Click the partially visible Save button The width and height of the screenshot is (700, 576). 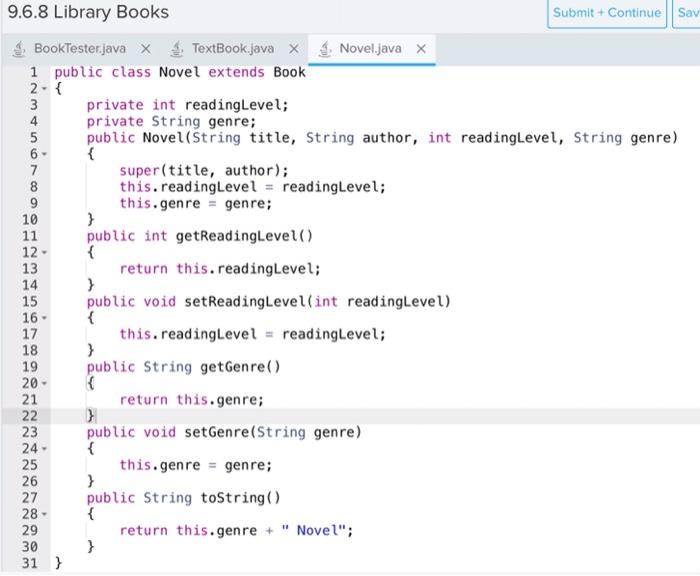(x=687, y=13)
